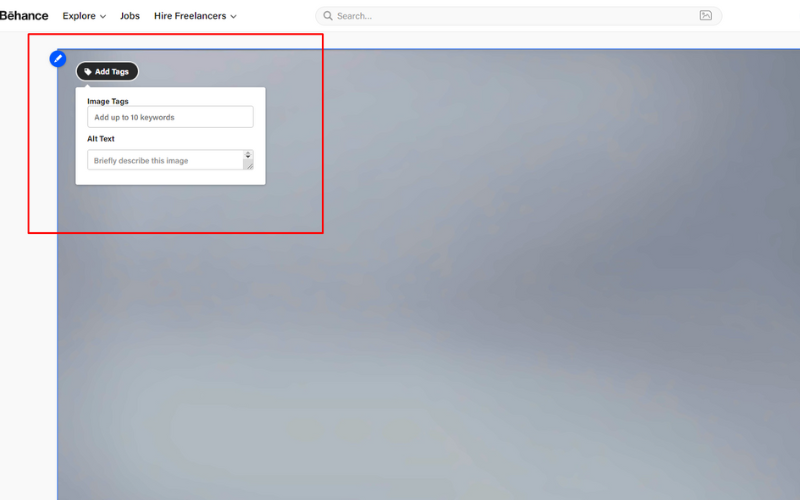Go to the Jobs page
The height and width of the screenshot is (500, 800).
pyautogui.click(x=130, y=16)
